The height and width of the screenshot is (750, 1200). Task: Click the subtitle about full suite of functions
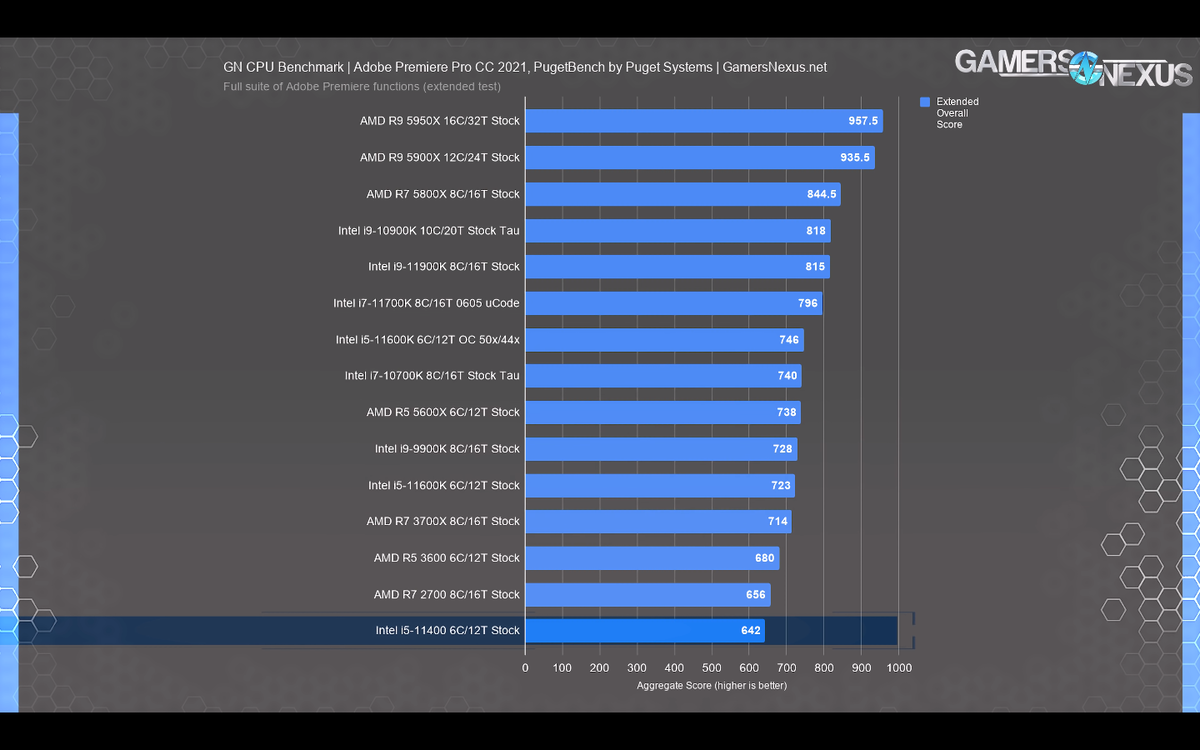tap(362, 86)
